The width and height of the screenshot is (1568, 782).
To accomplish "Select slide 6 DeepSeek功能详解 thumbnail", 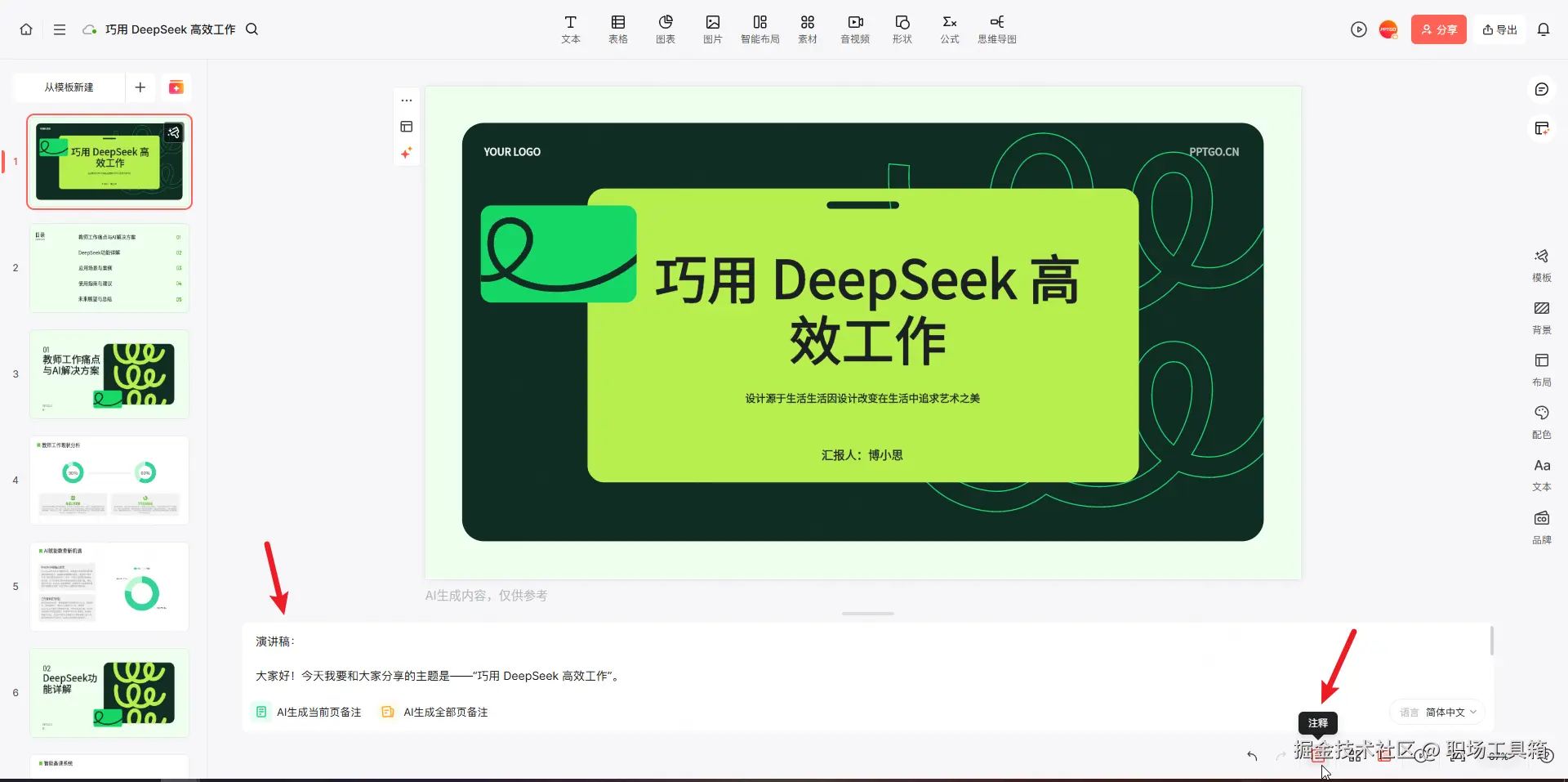I will point(109,693).
